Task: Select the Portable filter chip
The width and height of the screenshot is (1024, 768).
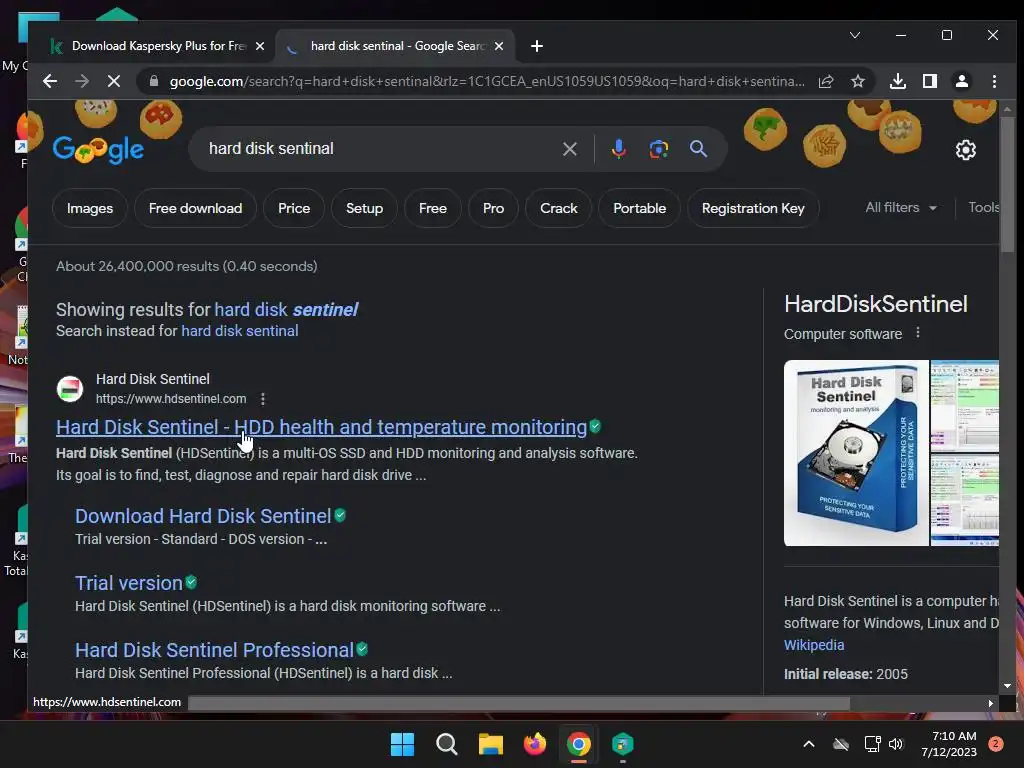Action: coord(639,208)
